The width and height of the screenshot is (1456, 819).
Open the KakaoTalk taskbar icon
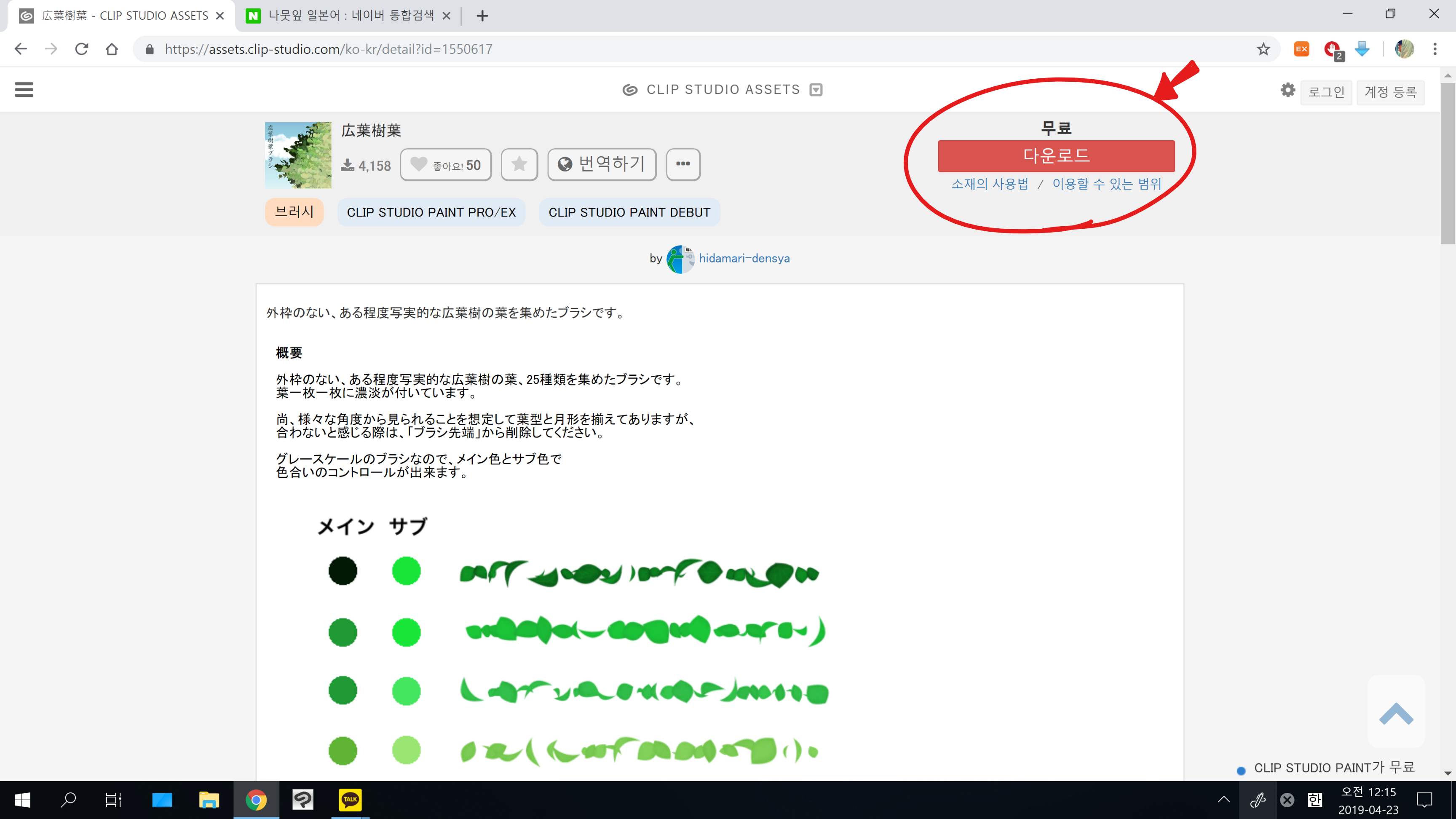coord(350,799)
